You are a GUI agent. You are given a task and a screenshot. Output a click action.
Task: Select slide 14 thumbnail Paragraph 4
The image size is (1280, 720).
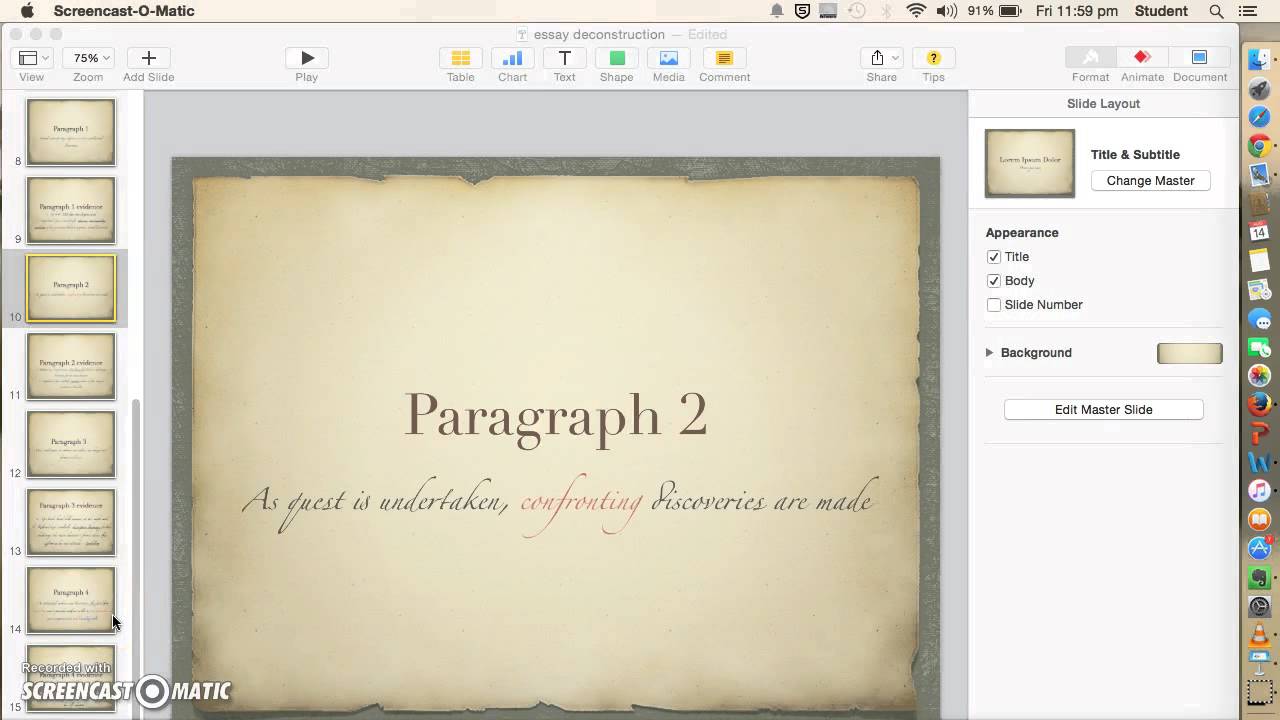click(71, 600)
